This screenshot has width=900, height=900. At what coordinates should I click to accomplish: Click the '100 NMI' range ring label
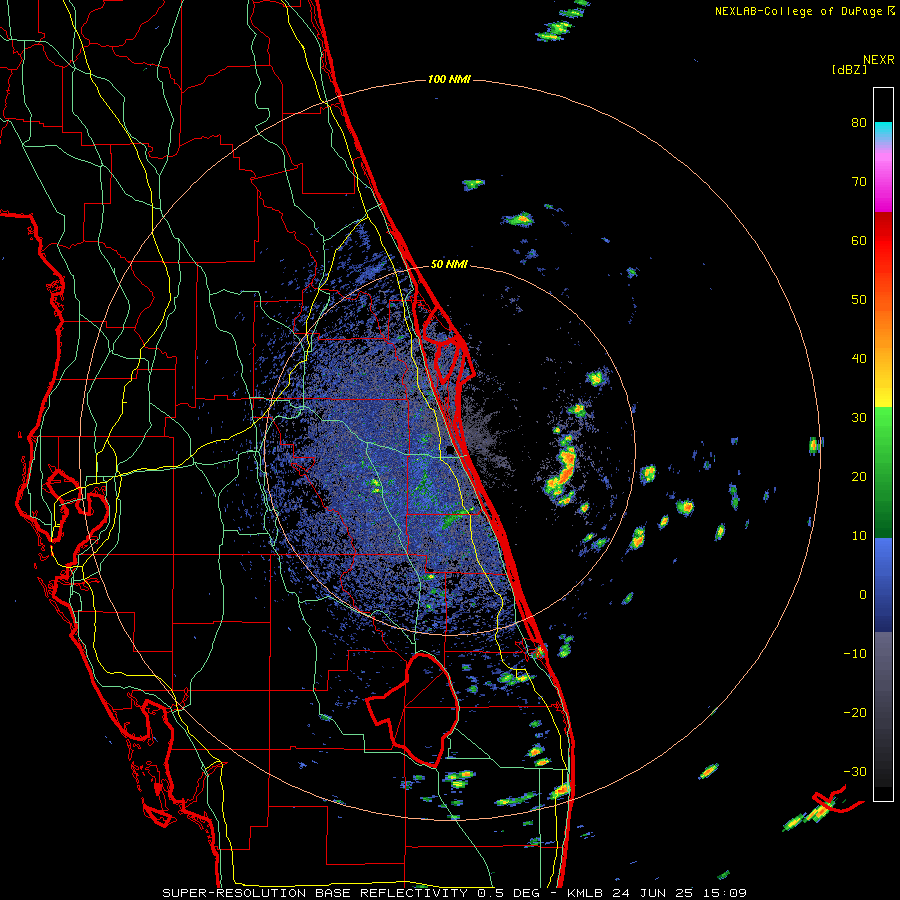coord(449,79)
